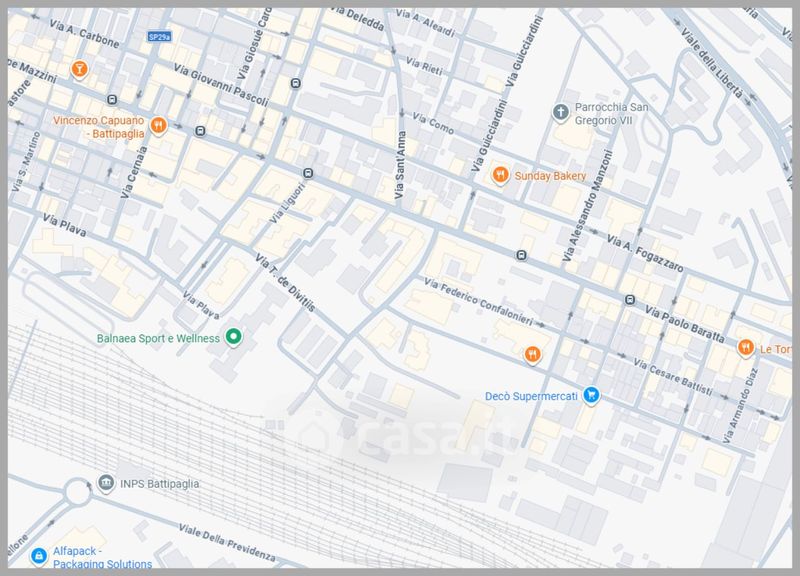
Task: Click the bus stop icon on Via A. Fogazzaro
Action: coord(521,255)
